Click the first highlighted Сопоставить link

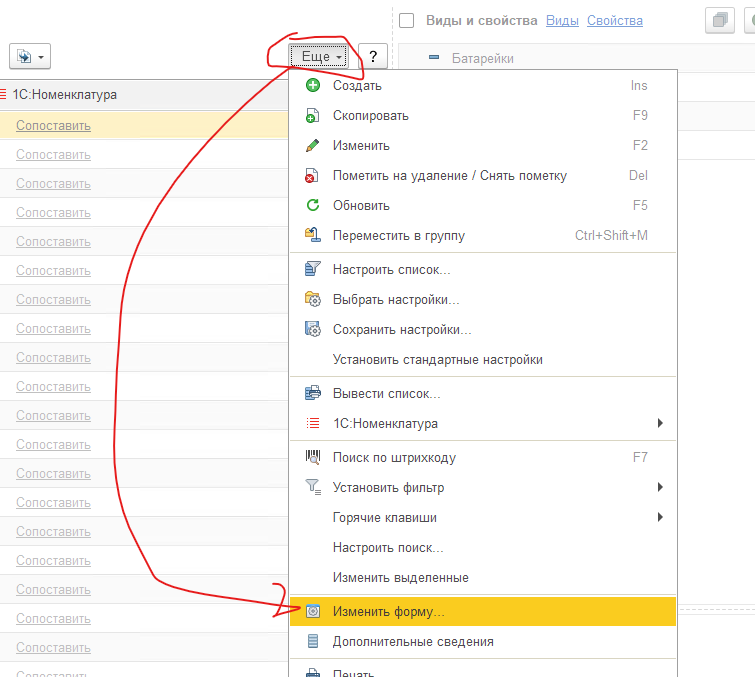[53, 125]
